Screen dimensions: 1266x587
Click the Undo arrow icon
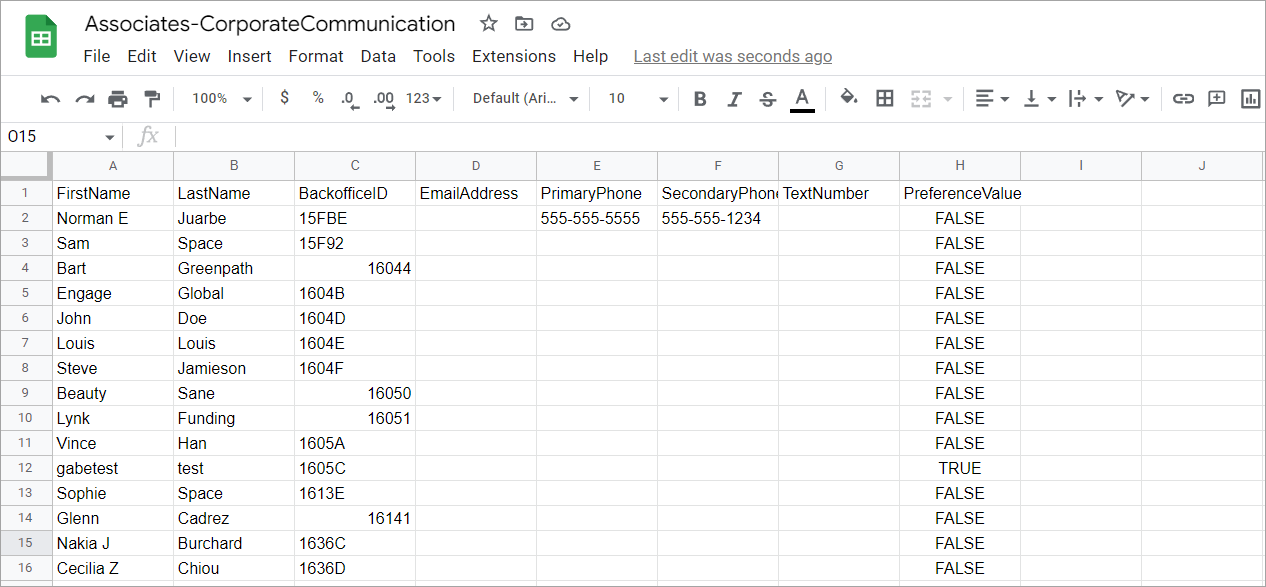(50, 99)
